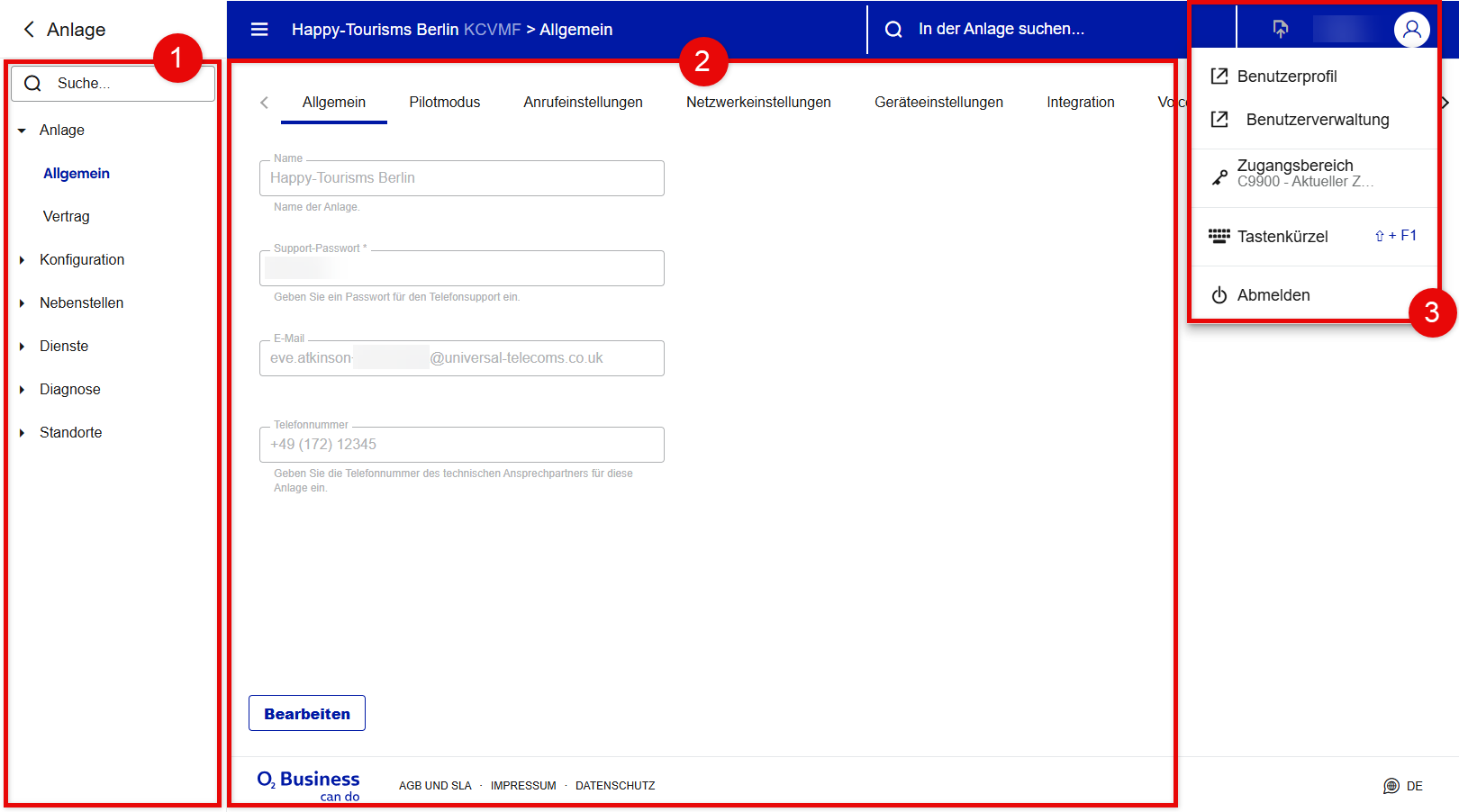Click the globe language icon DE

[x=1391, y=786]
